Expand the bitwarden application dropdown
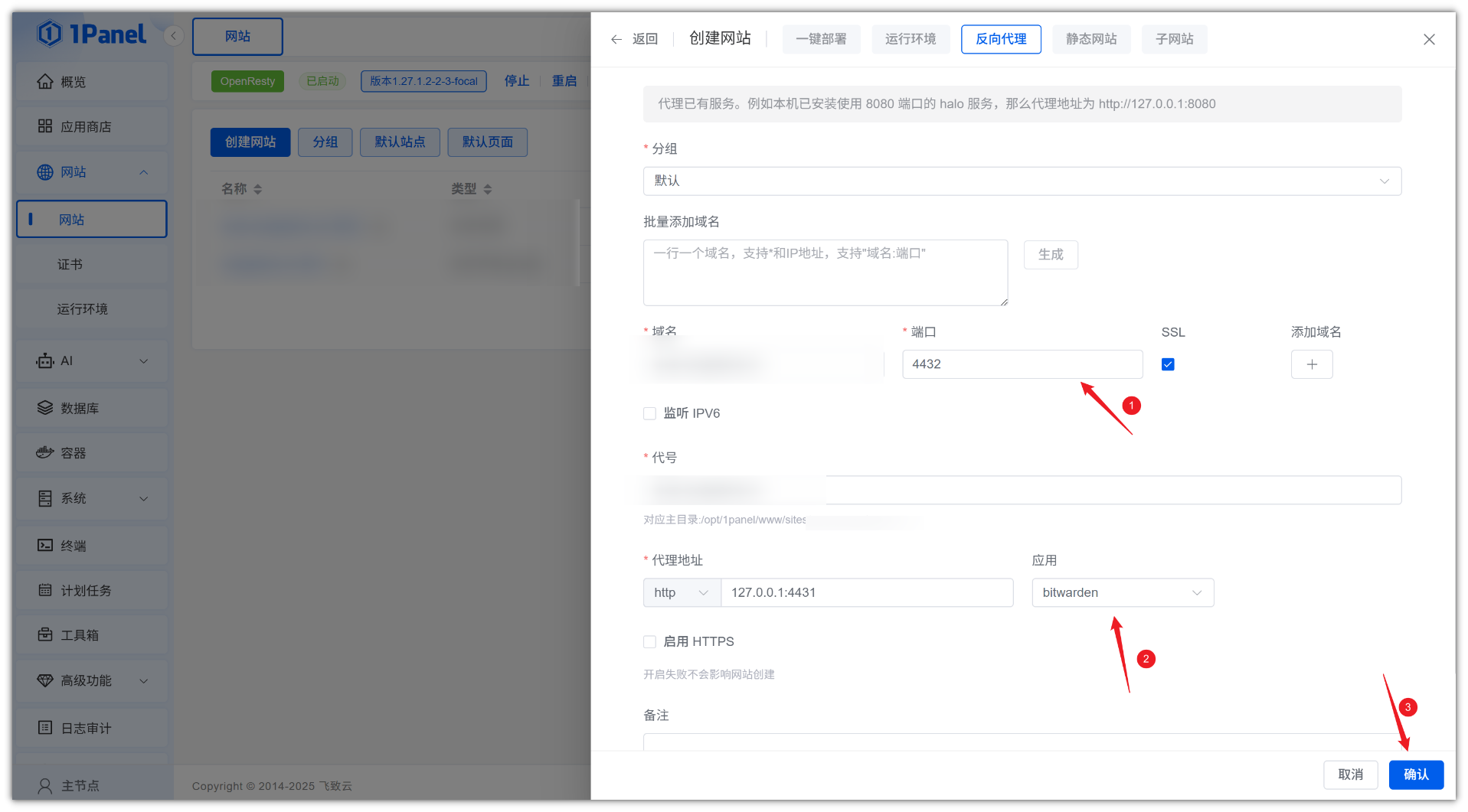1468x812 pixels. [1122, 593]
